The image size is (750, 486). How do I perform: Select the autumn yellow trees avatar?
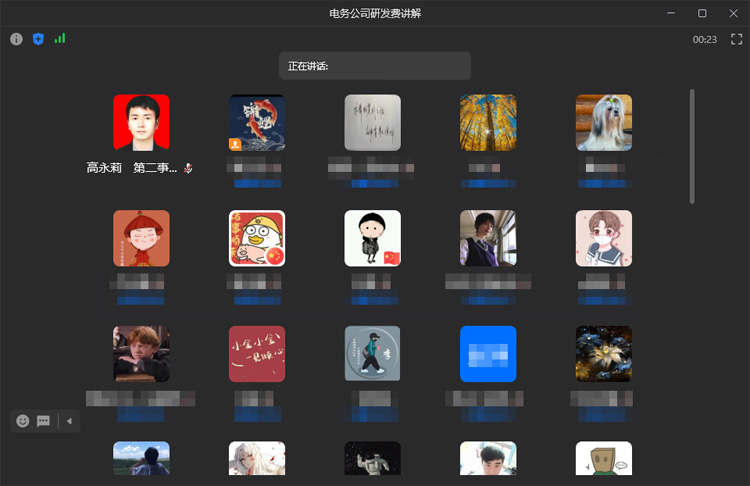[488, 123]
